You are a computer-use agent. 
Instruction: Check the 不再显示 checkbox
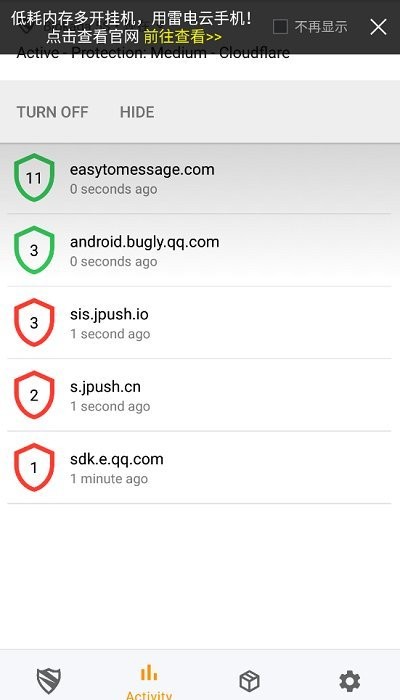click(x=280, y=27)
